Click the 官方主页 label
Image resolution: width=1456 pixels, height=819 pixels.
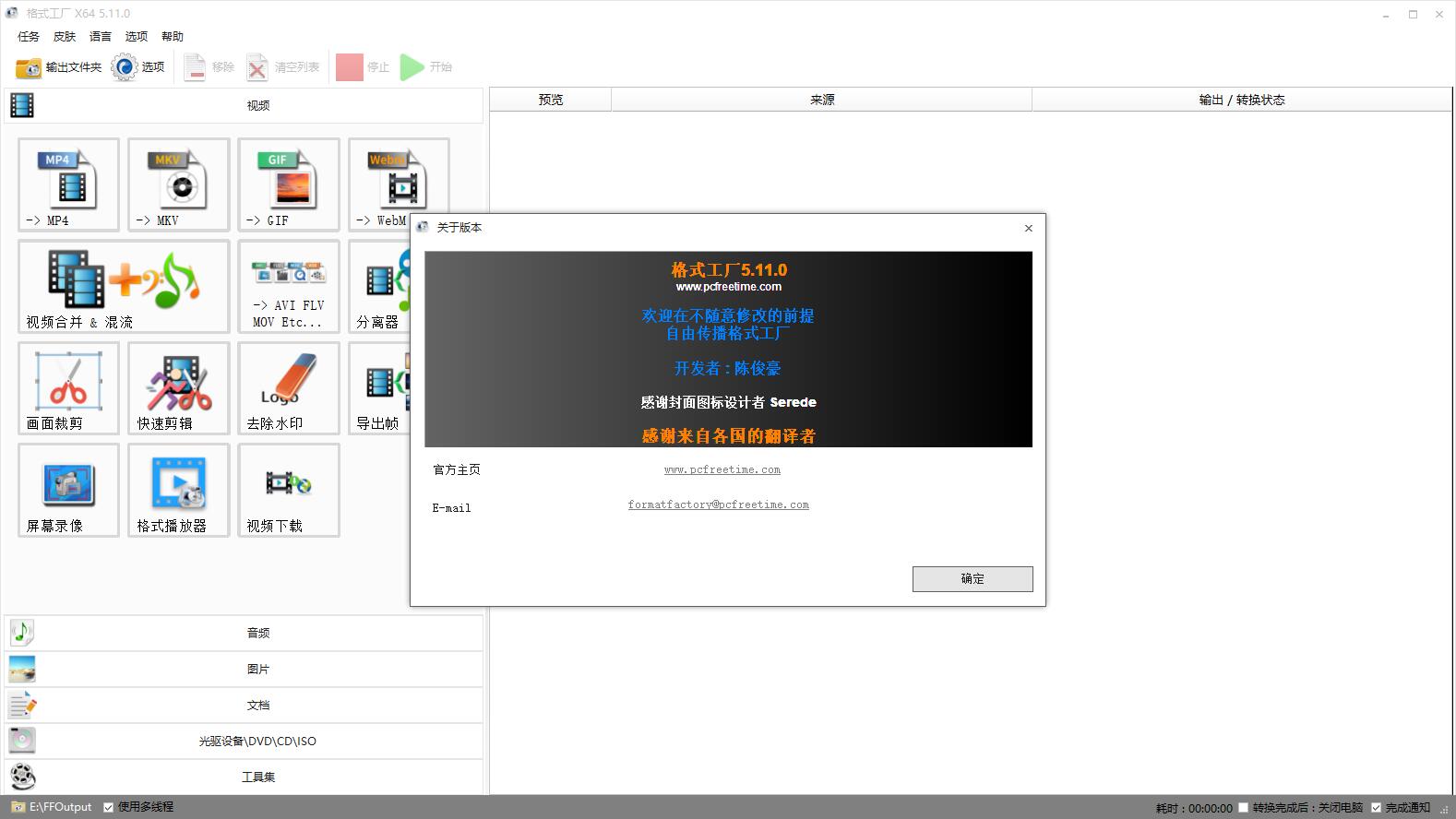point(457,469)
